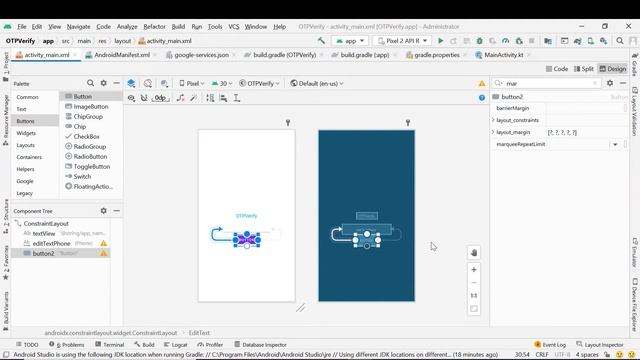Viewport: 640px width, 360px height.
Task: Zoom in with the plus button
Action: coord(474,270)
